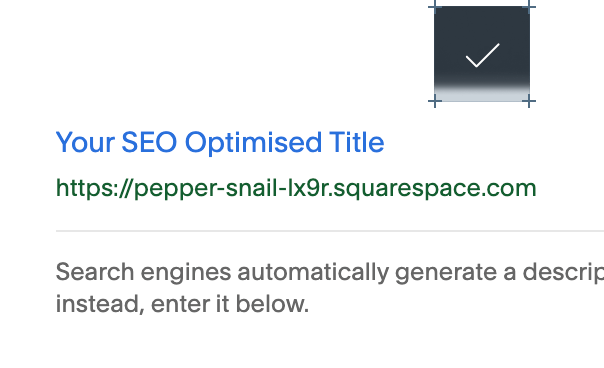The width and height of the screenshot is (604, 368).
Task: Click 'squarespace.com' in the green URL
Action: tap(435, 189)
